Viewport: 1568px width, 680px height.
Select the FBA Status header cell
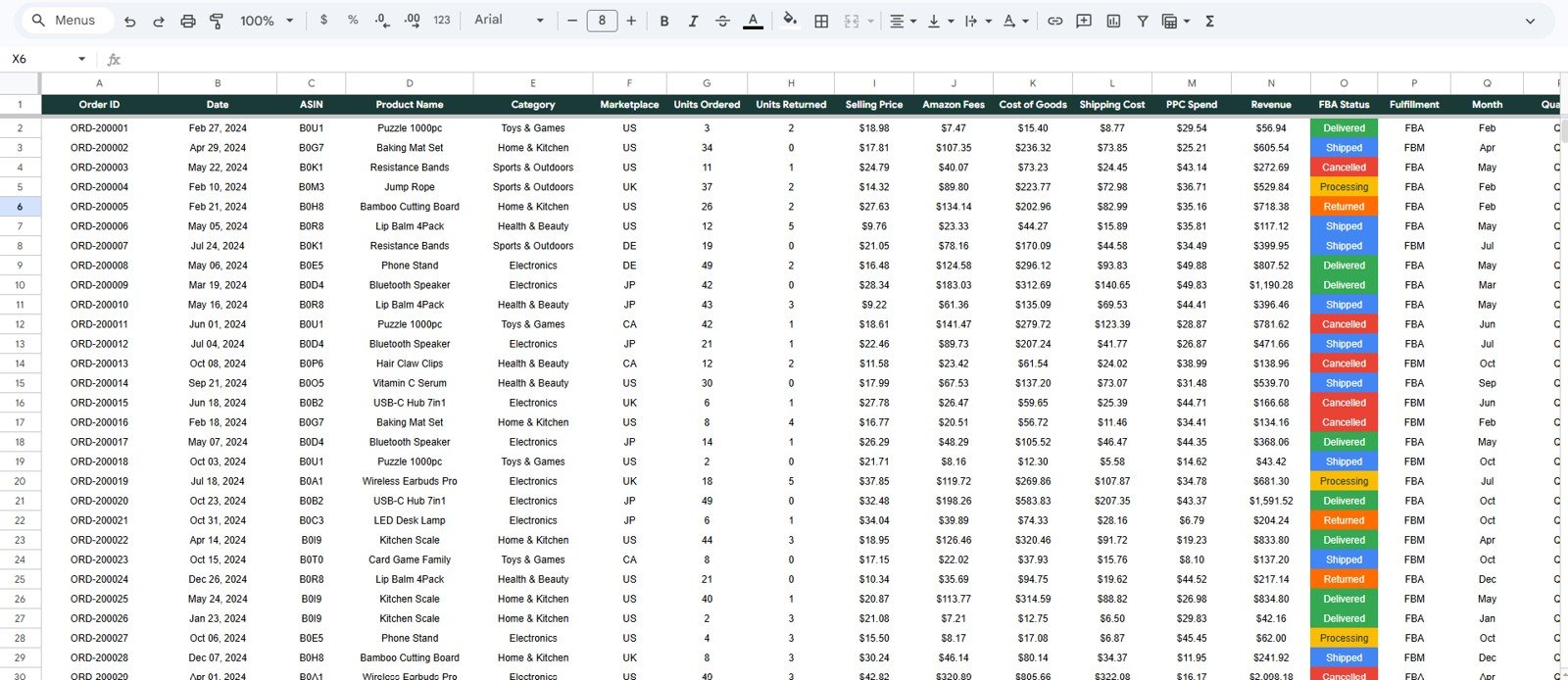1344,105
